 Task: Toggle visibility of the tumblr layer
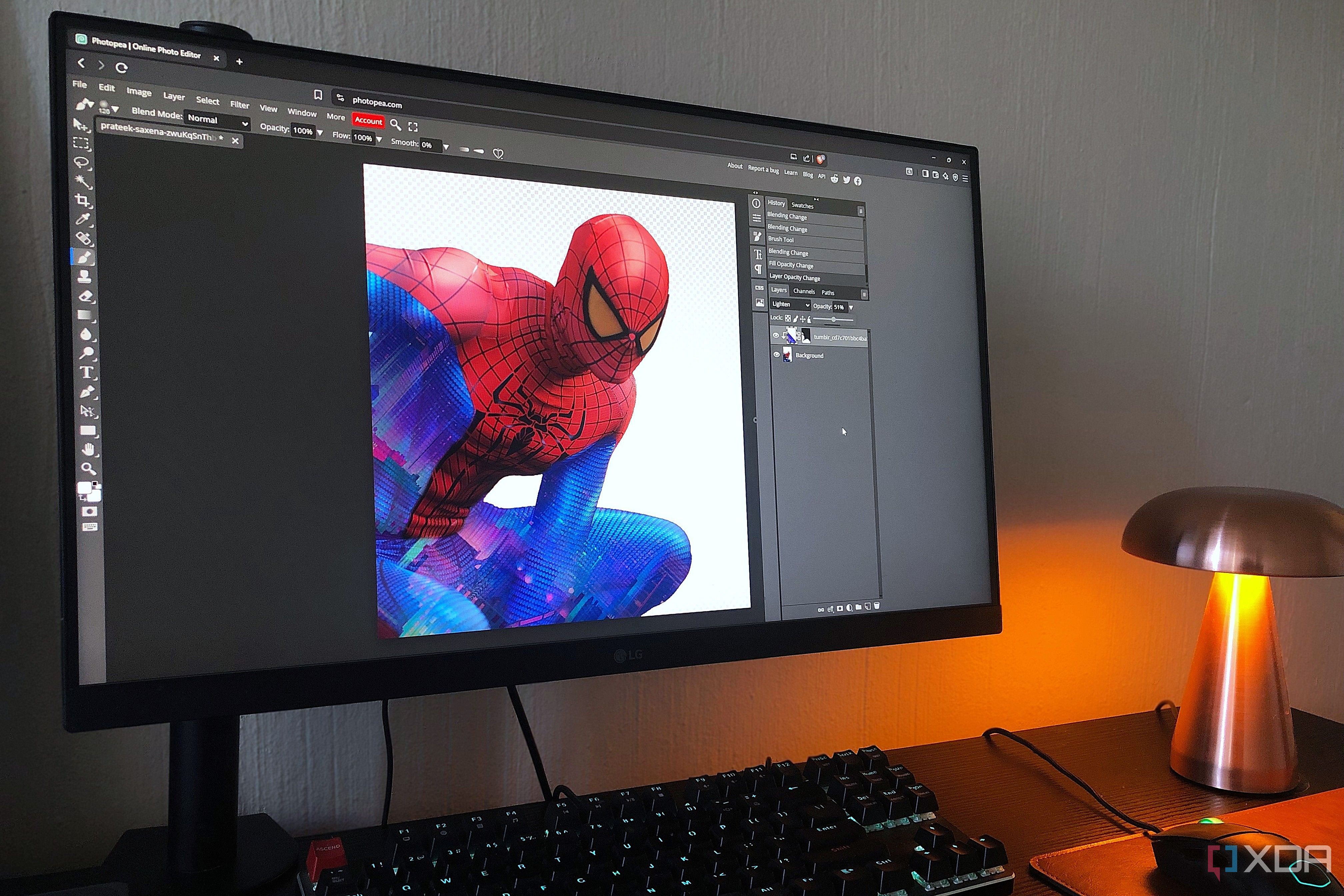tap(776, 335)
